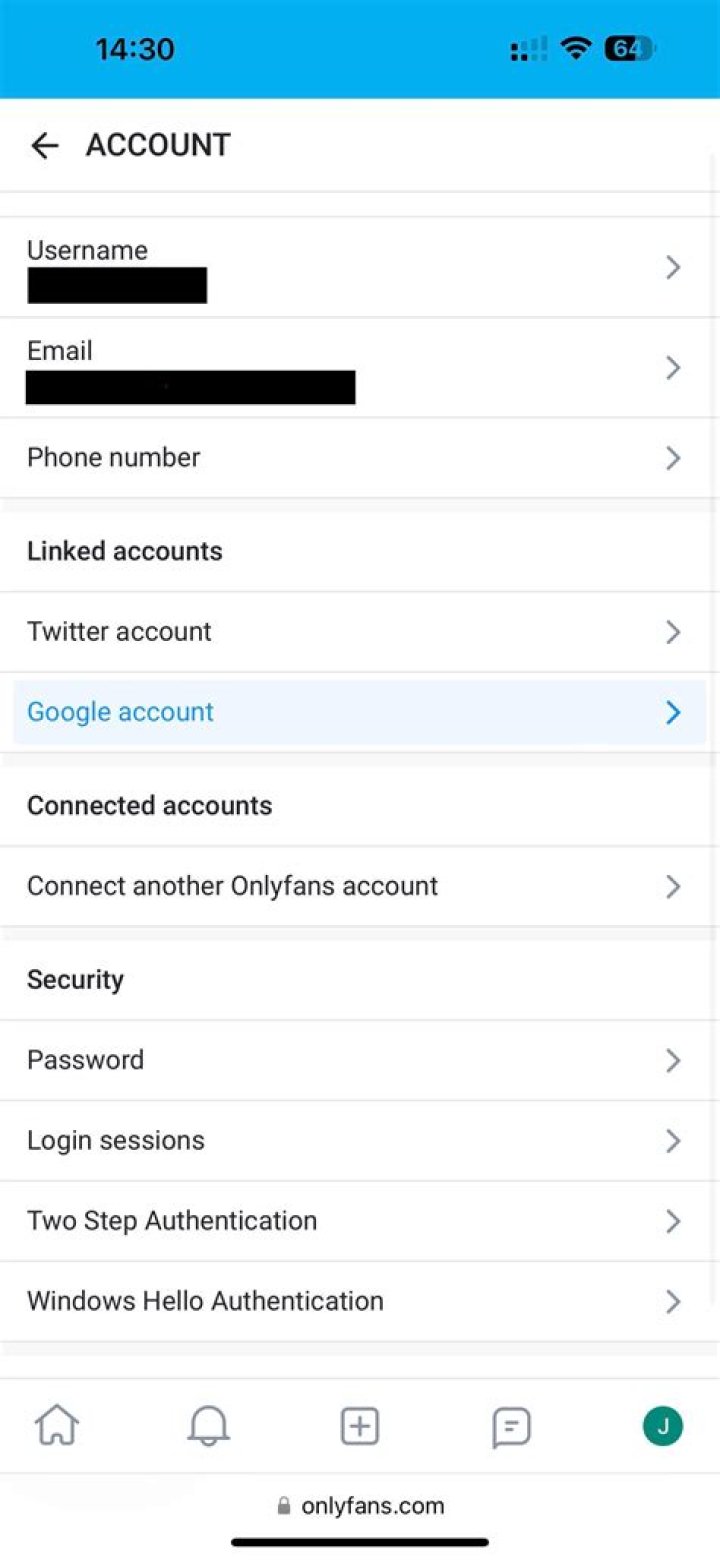Open the Password settings row
Viewport: 720px width, 1560px height.
pos(360,1060)
